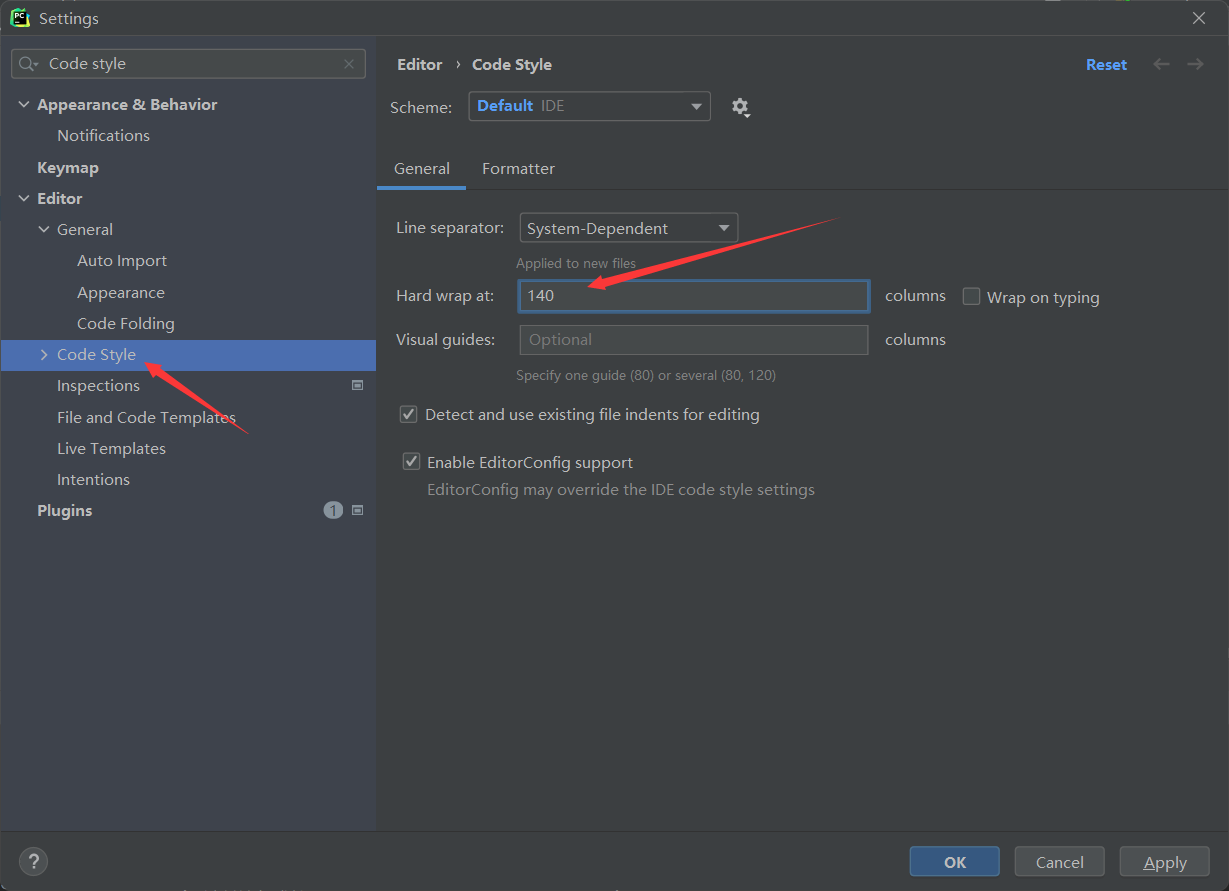
Task: Click the icon next to Inspections entry
Action: pos(357,385)
